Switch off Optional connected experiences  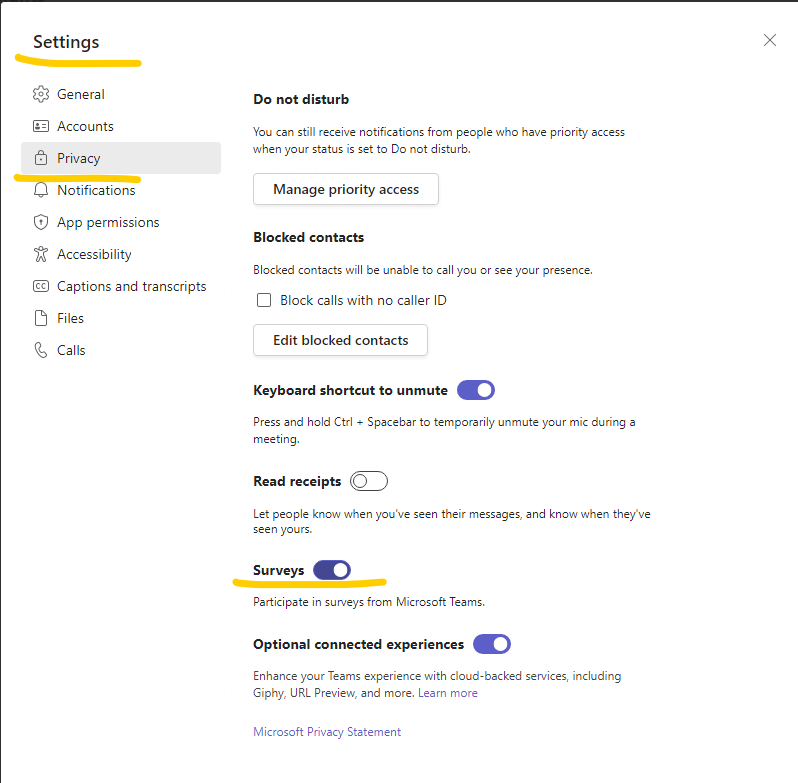[492, 644]
